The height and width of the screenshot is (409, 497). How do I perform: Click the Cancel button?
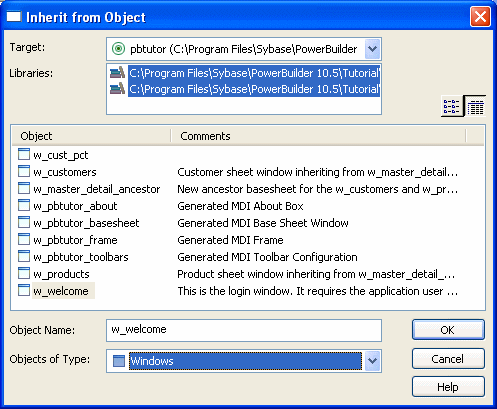coord(448,359)
